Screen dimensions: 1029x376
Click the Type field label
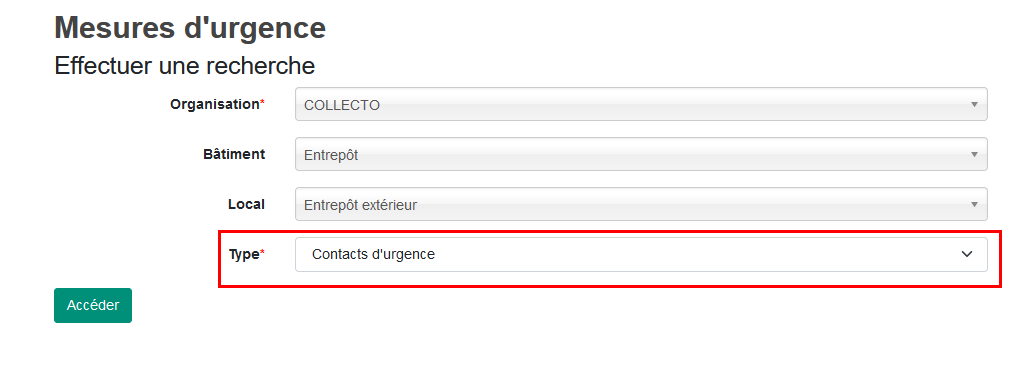click(x=243, y=255)
